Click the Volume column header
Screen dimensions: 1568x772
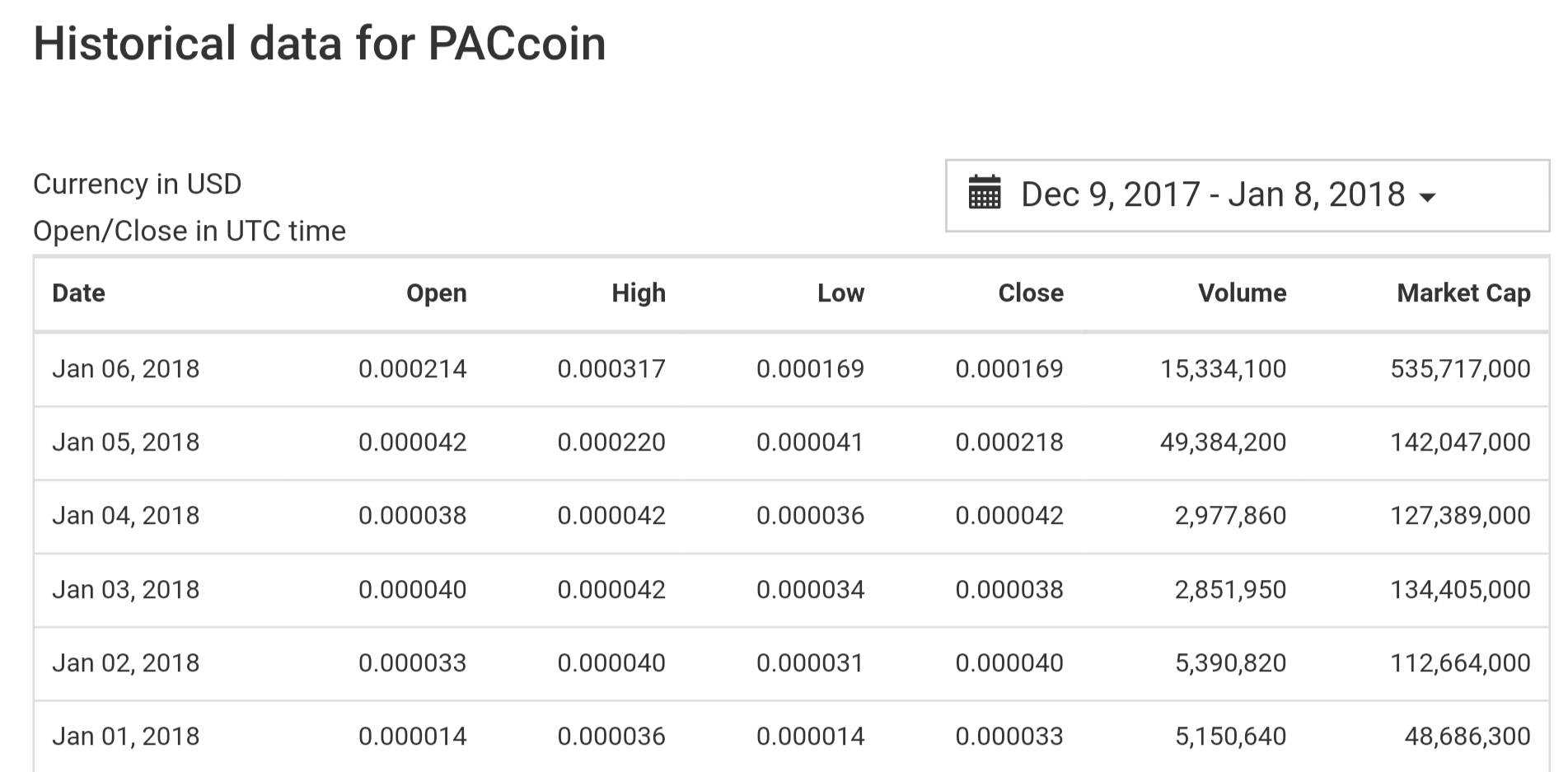1242,293
